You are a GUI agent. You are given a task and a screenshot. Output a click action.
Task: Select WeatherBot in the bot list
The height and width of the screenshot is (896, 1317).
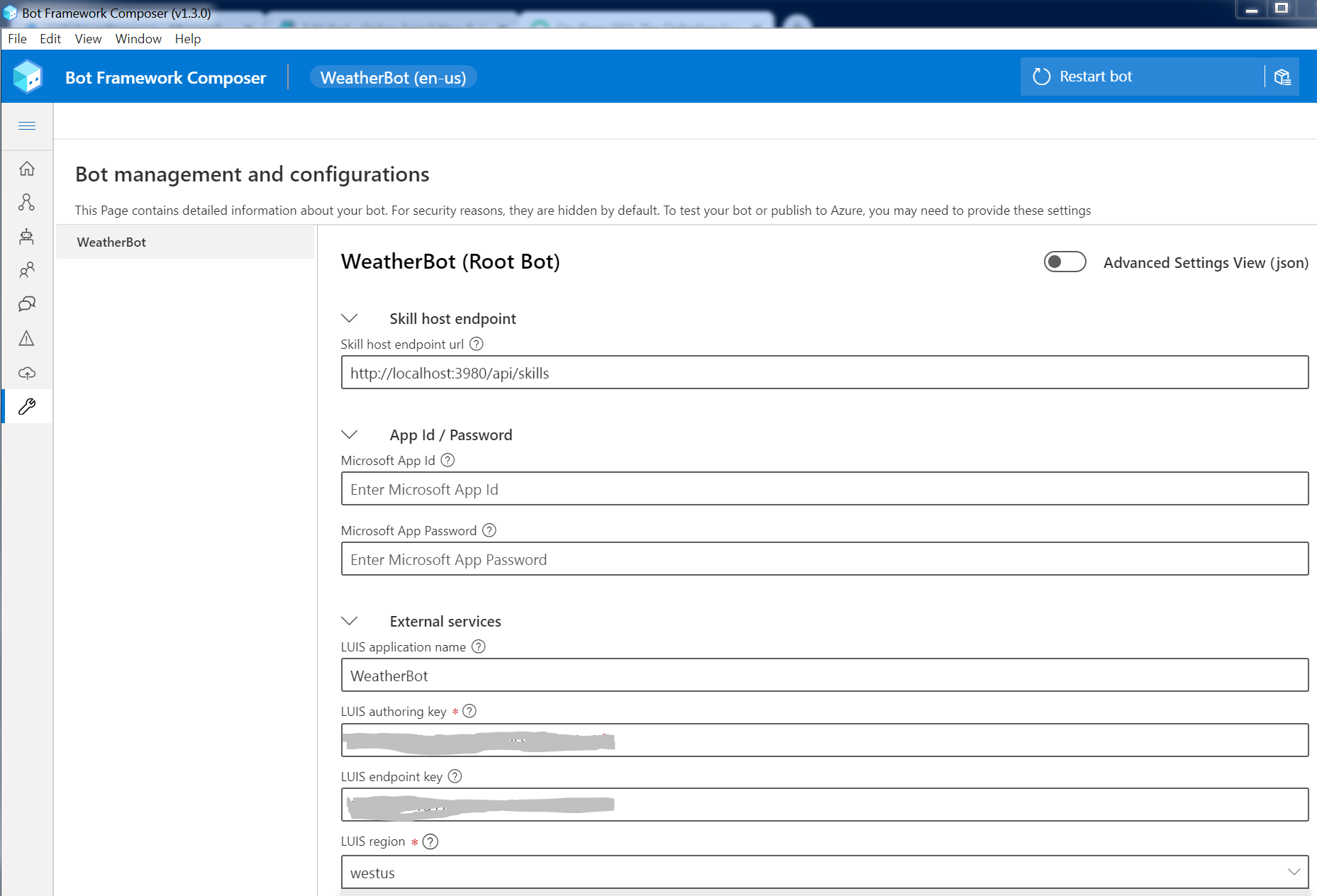111,242
